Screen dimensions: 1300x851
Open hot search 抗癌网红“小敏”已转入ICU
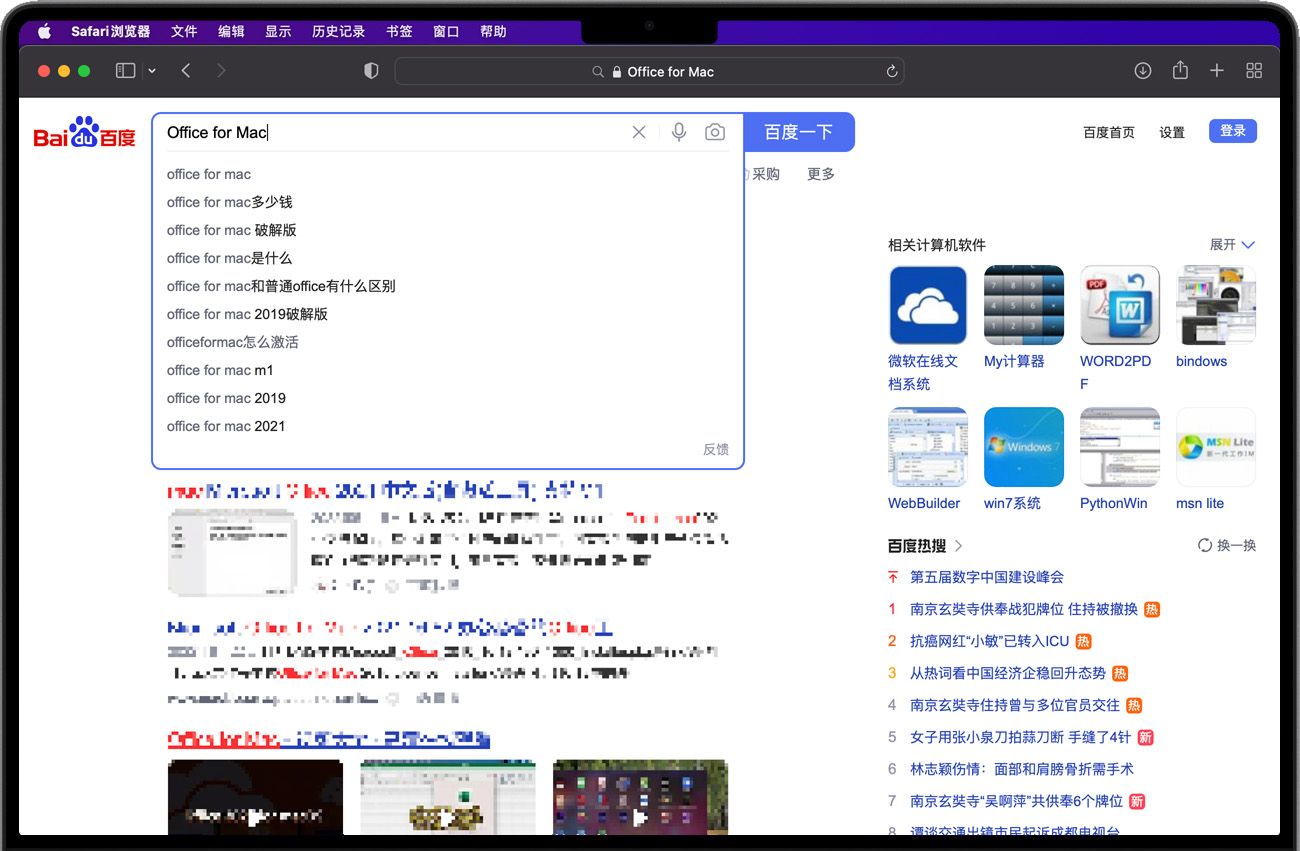point(990,641)
